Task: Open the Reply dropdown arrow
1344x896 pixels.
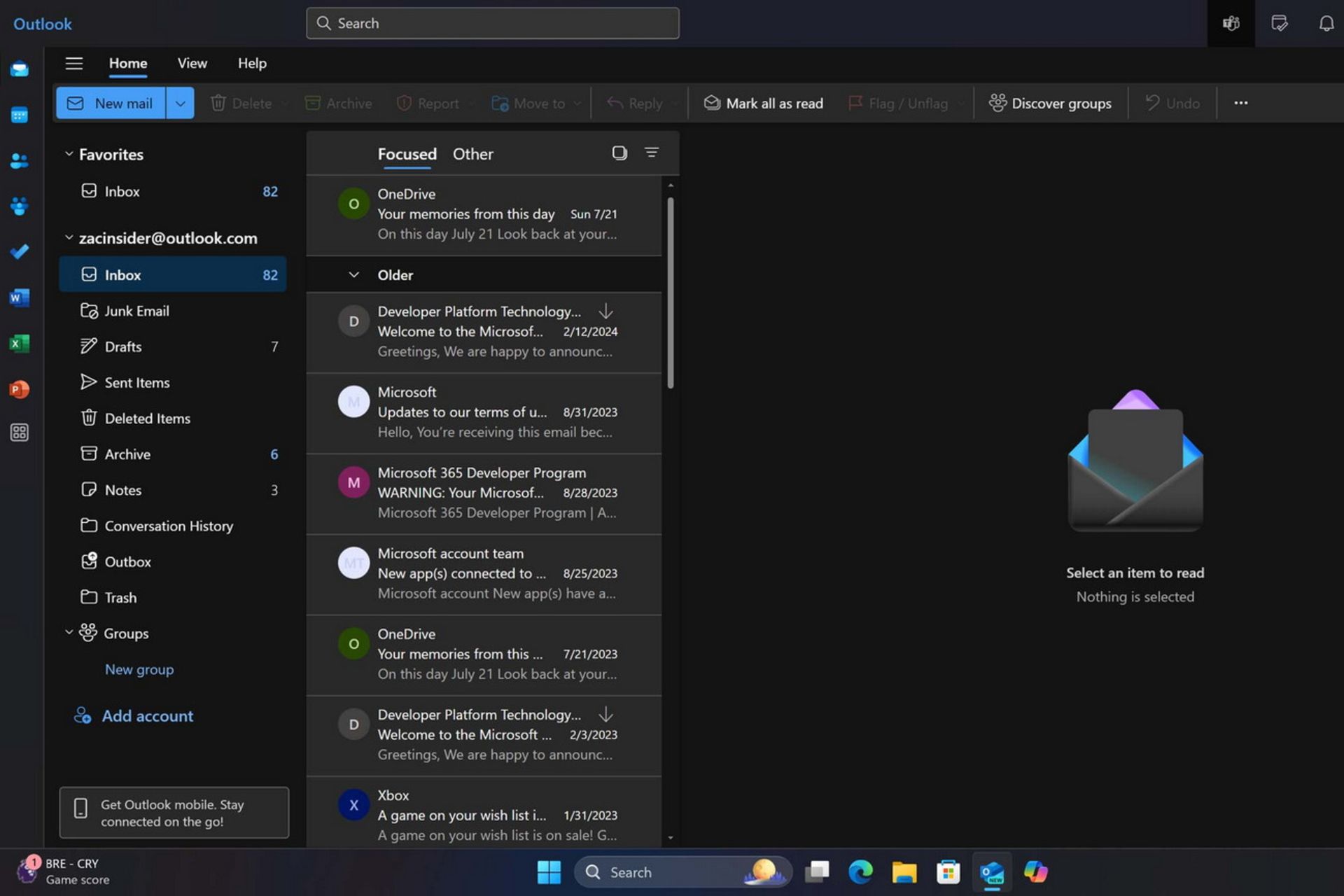Action: click(x=675, y=103)
